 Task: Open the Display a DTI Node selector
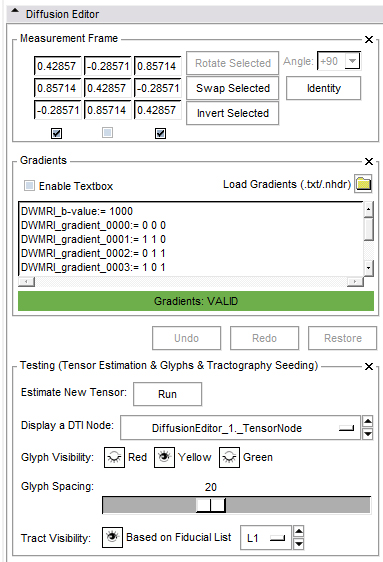tap(240, 428)
